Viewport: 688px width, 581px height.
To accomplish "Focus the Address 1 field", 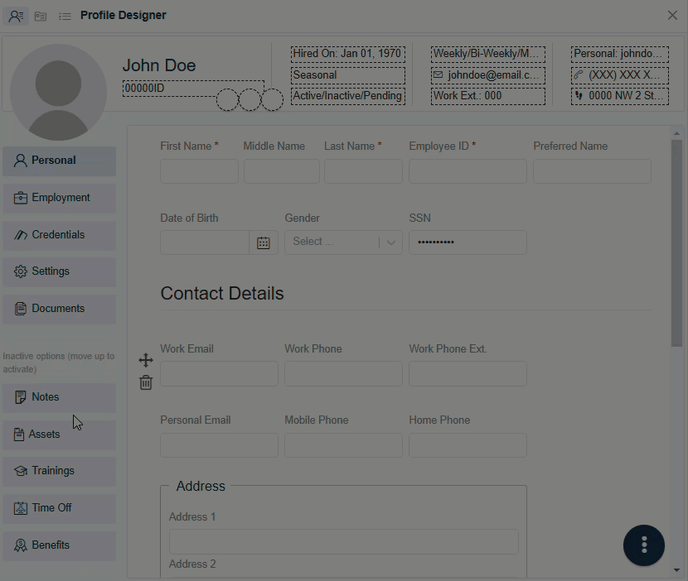I will click(x=344, y=542).
